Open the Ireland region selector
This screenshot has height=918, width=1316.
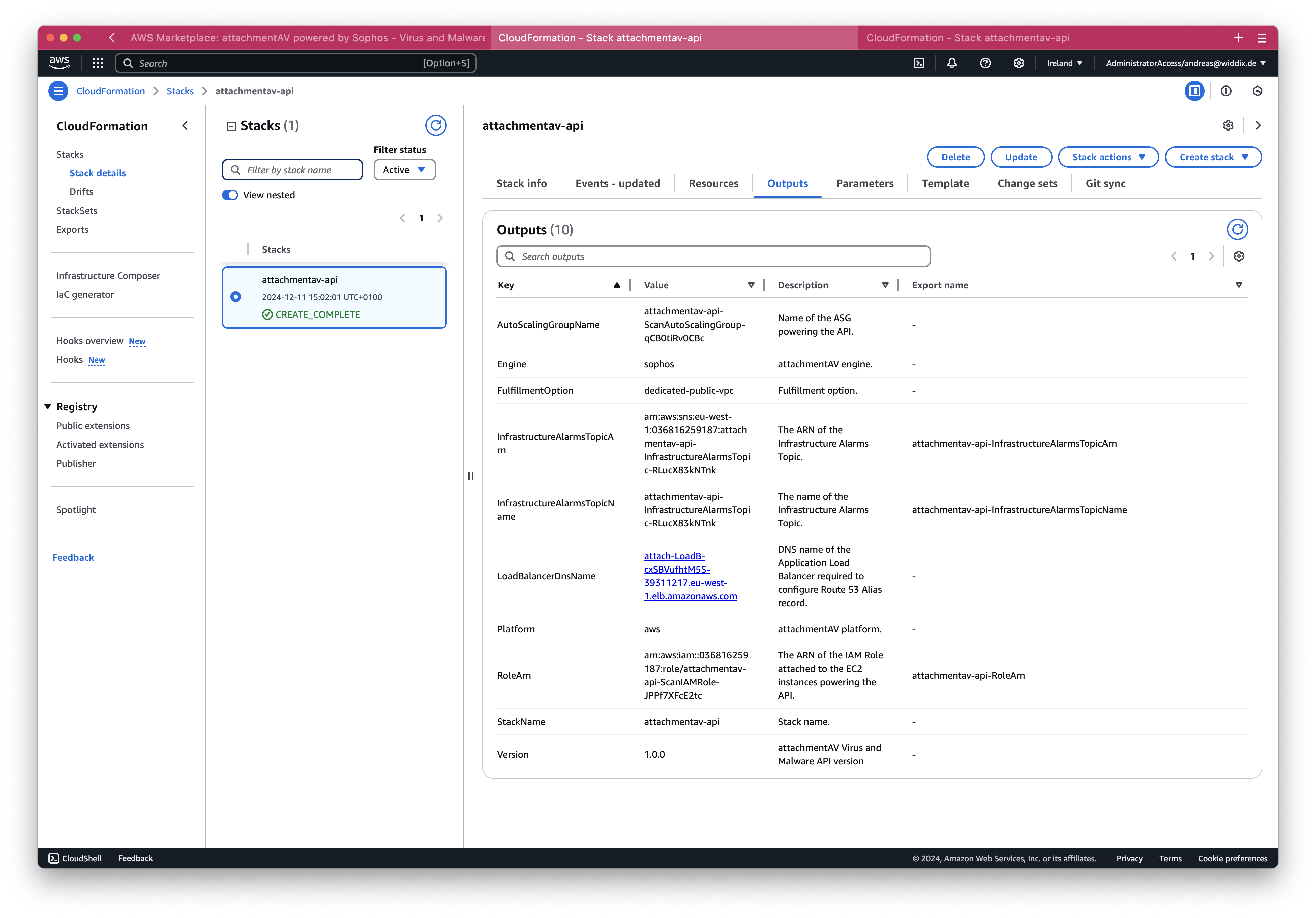1064,63
